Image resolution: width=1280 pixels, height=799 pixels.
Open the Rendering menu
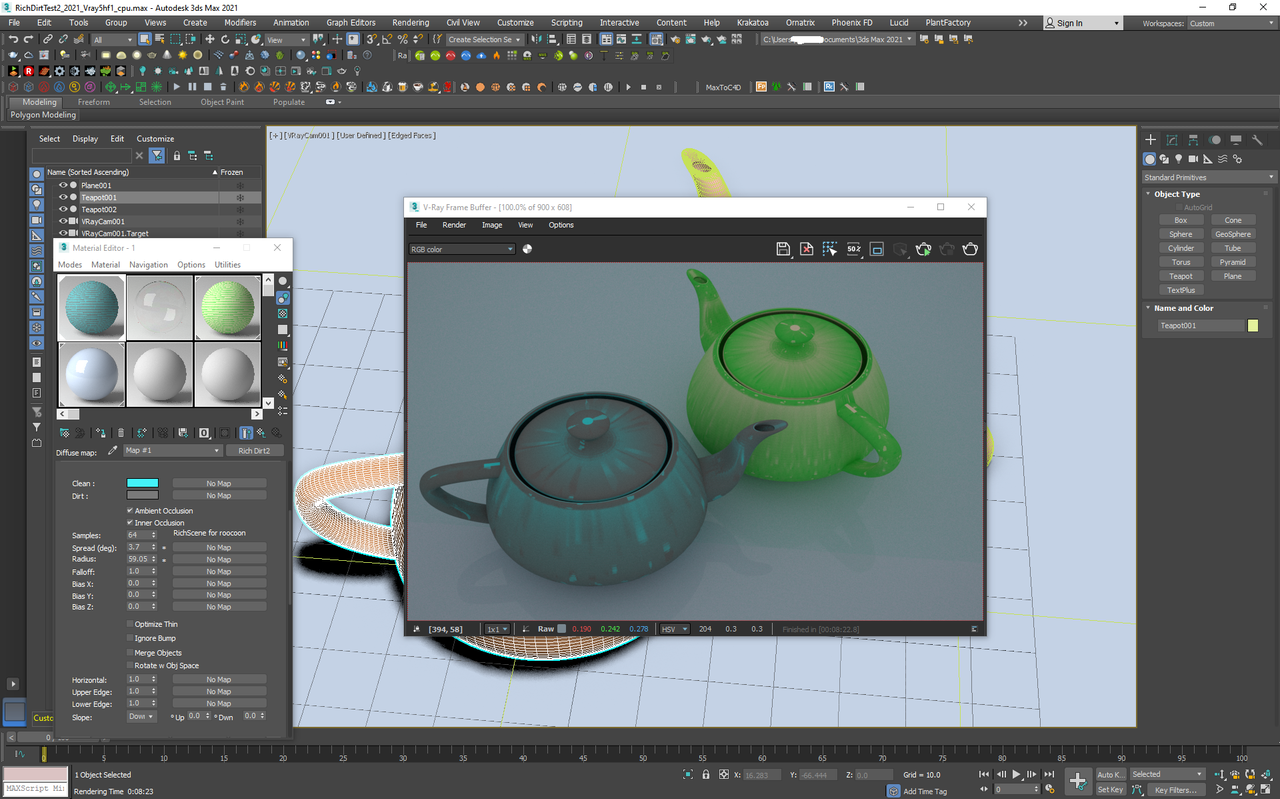point(410,22)
